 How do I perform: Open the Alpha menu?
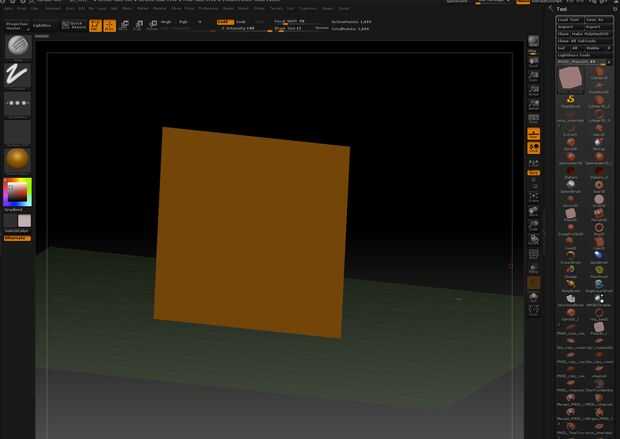pyautogui.click(x=8, y=8)
